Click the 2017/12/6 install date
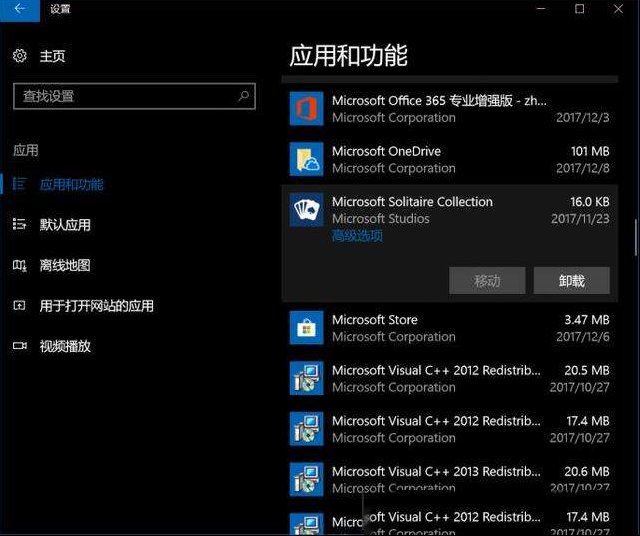This screenshot has height=536, width=640. point(582,337)
